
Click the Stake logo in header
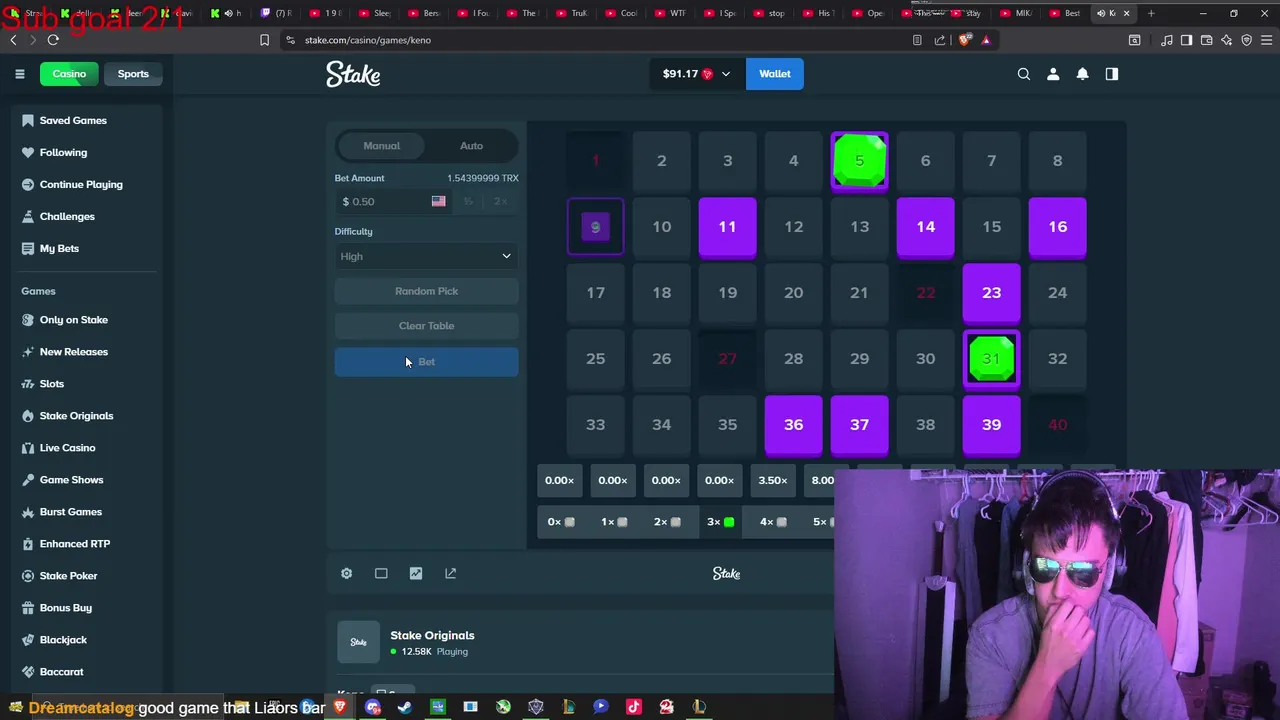pyautogui.click(x=353, y=74)
